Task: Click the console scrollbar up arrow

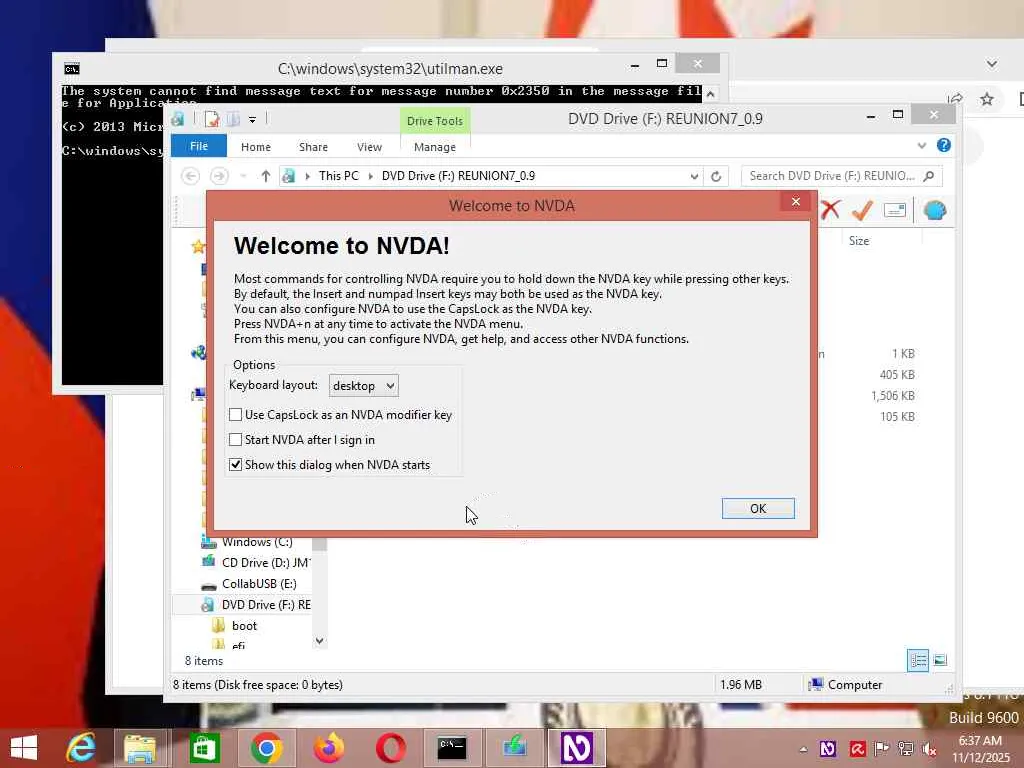Action: (x=711, y=93)
